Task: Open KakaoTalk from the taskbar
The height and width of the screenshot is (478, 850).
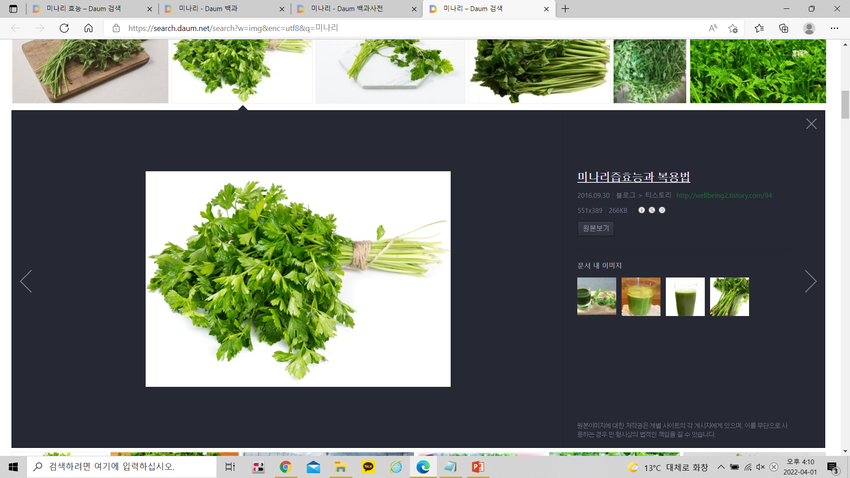Action: [368, 467]
